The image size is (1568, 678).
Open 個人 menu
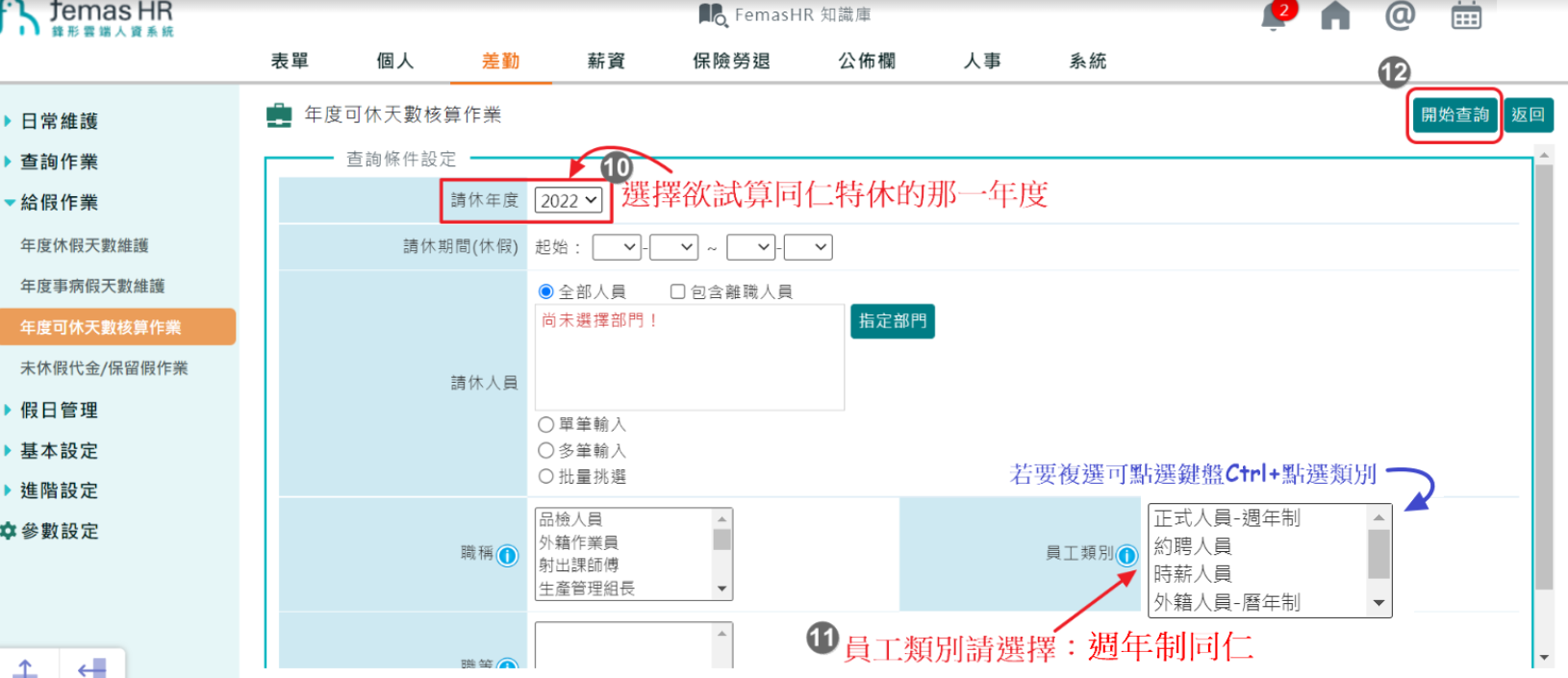[x=395, y=61]
